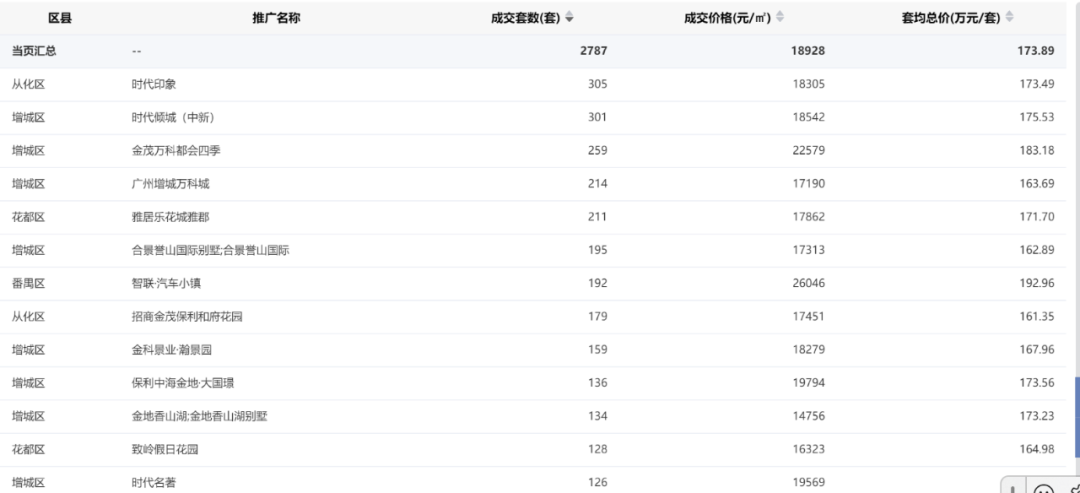Select project name 时代印象
This screenshot has height=493, width=1080.
click(x=154, y=84)
